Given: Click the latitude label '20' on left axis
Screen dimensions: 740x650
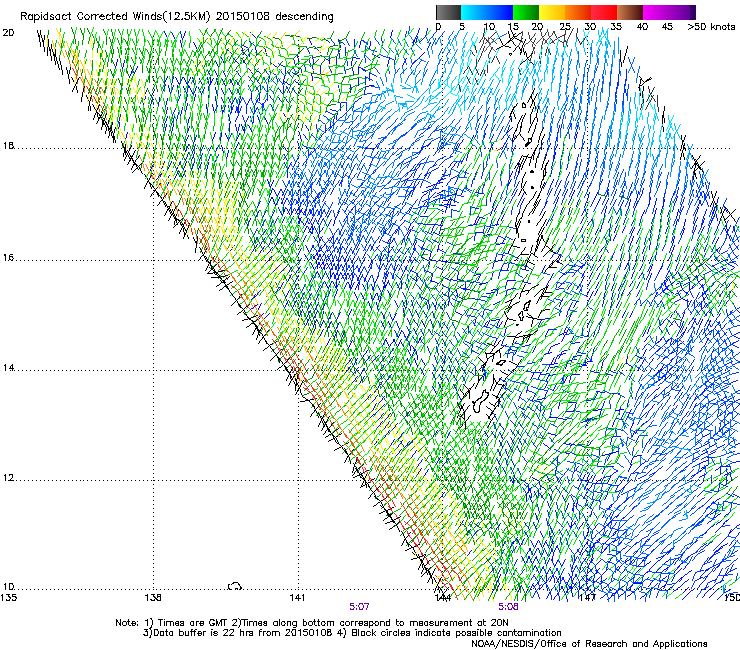Looking at the screenshot, I should point(8,33).
